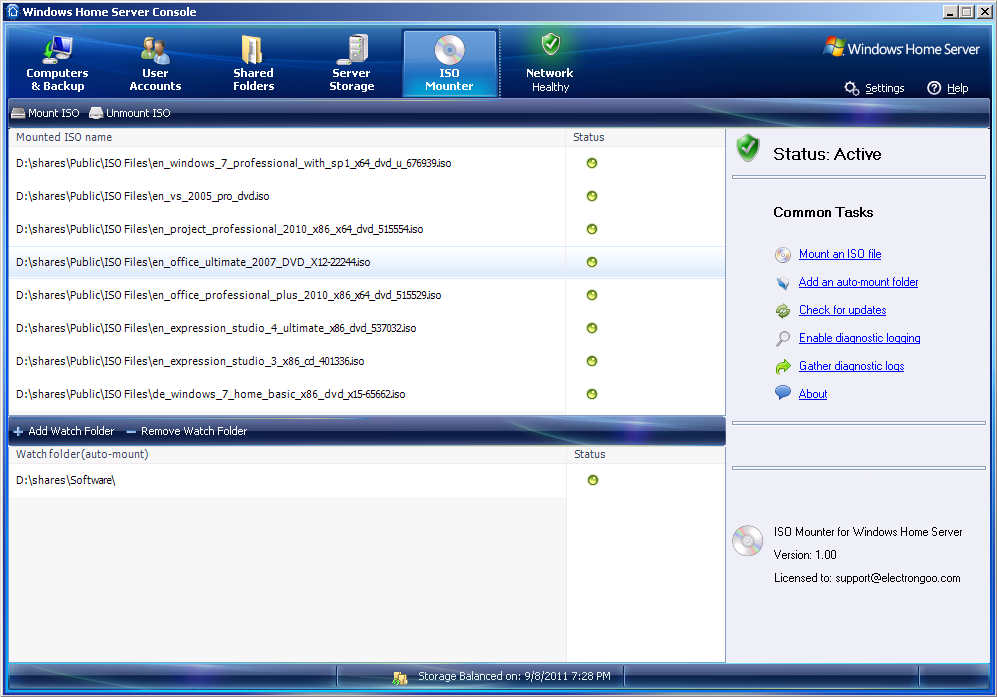The image size is (997, 697).
Task: Click the Status column header of mounted ISOs
Action: tap(645, 137)
